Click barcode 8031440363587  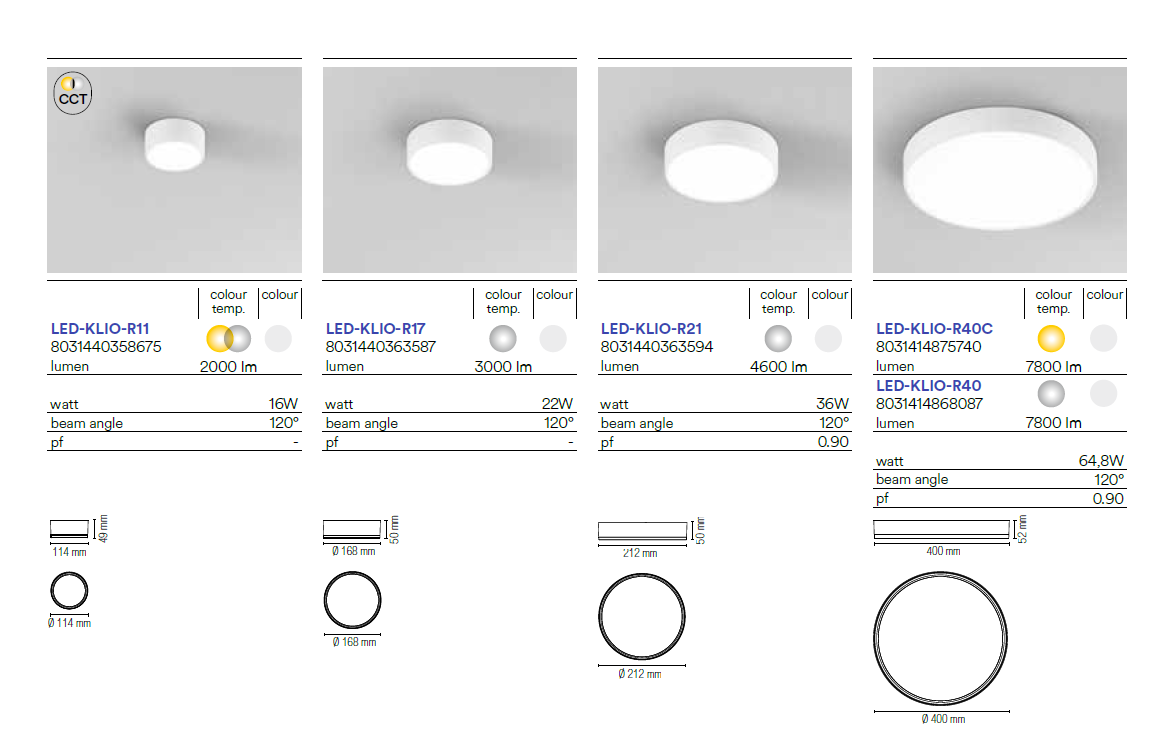[381, 347]
